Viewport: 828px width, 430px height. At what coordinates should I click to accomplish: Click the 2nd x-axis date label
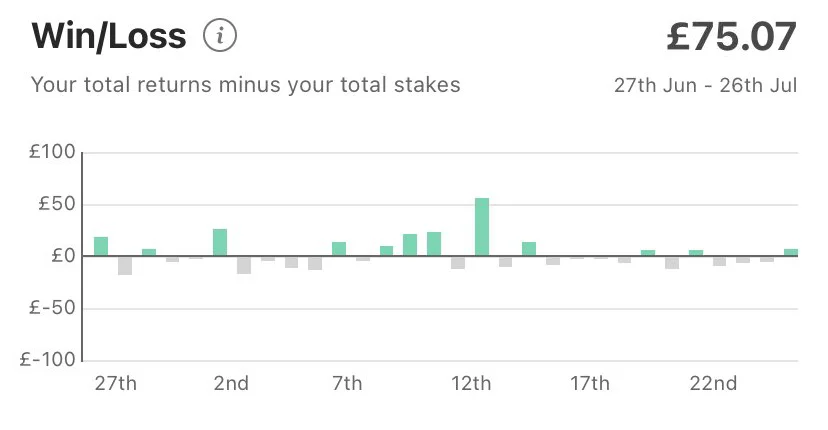[231, 384]
